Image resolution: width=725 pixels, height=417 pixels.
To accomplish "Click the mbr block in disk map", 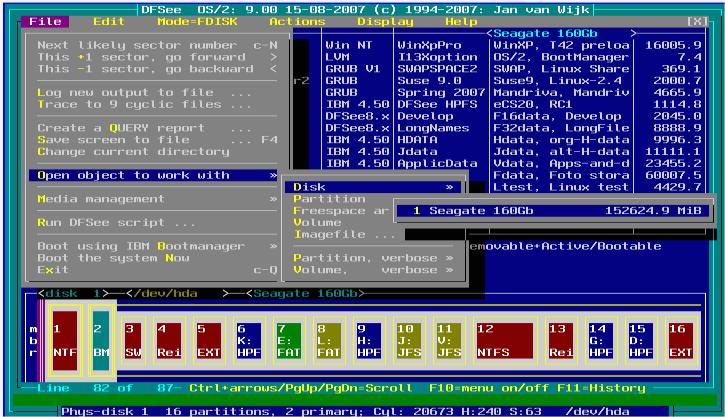I will tap(33, 341).
